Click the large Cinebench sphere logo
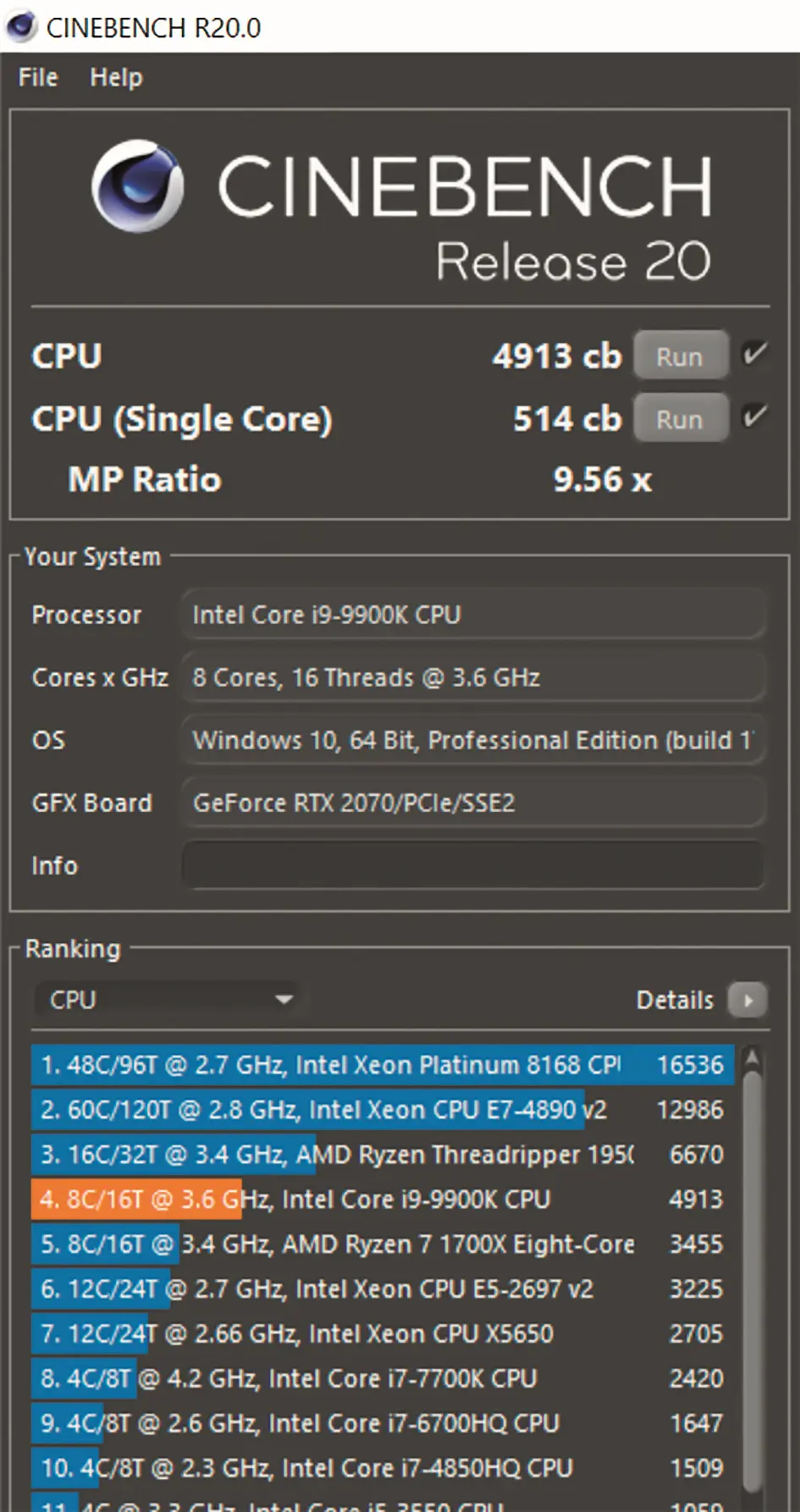The image size is (800, 1512). 137,185
